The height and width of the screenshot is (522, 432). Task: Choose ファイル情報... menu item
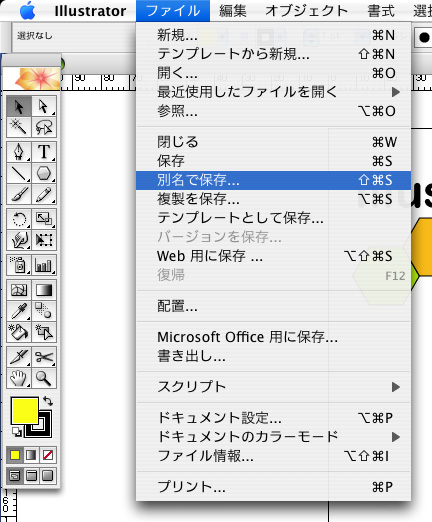[x=273, y=456]
